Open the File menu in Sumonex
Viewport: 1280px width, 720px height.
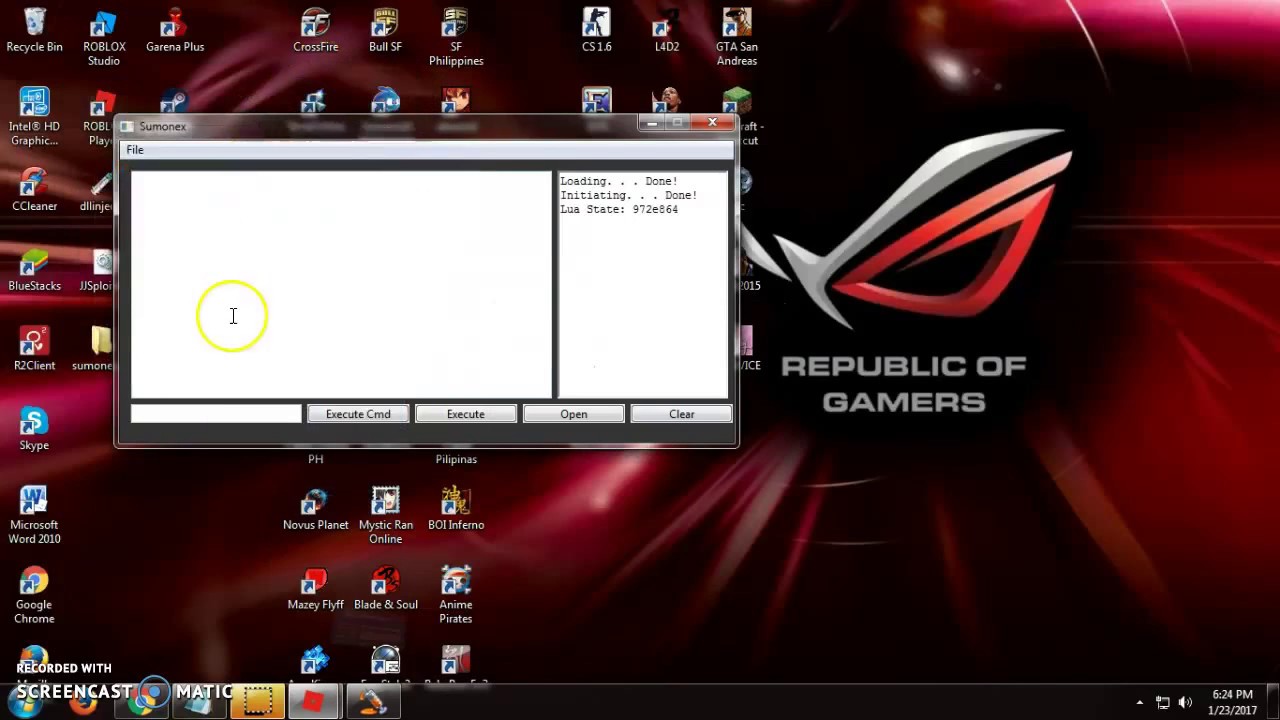click(x=135, y=150)
